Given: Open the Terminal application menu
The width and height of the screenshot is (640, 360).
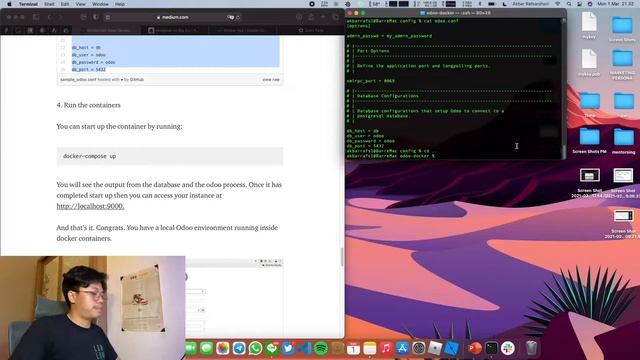Looking at the screenshot, I should [28, 4].
